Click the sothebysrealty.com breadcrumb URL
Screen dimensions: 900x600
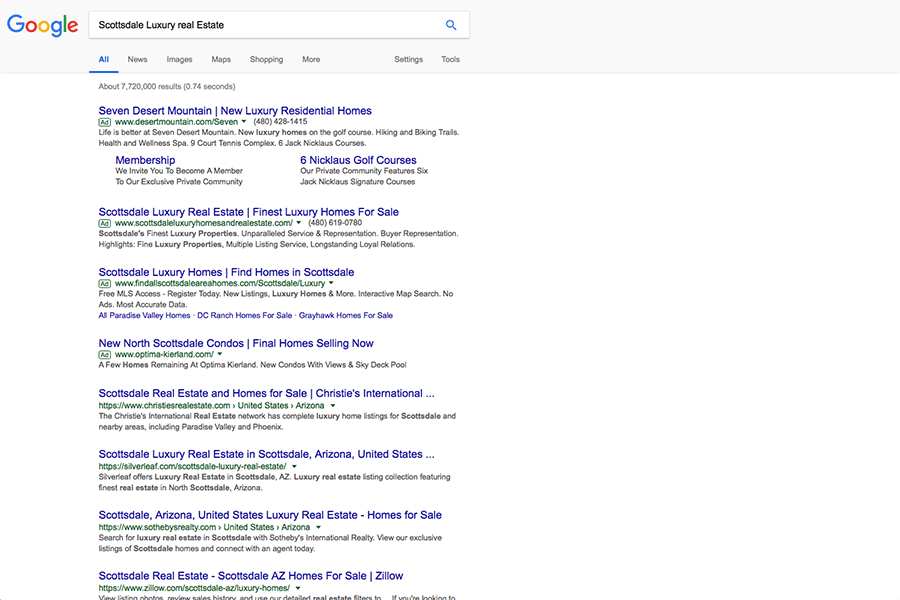pos(204,527)
